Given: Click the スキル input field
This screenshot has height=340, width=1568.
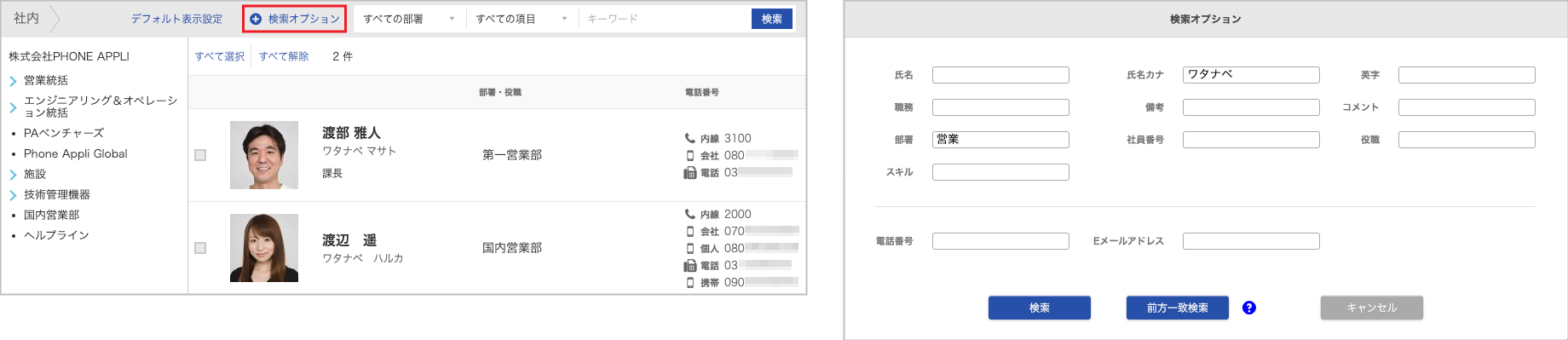Looking at the screenshot, I should 1000,172.
